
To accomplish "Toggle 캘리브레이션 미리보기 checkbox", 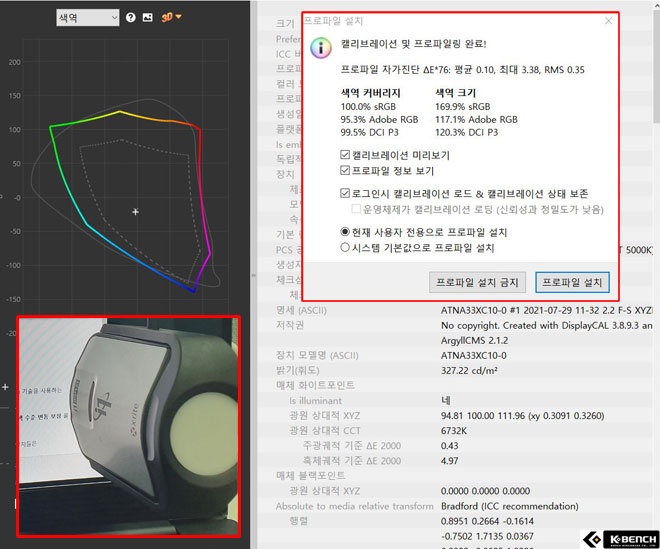I will tap(345, 155).
